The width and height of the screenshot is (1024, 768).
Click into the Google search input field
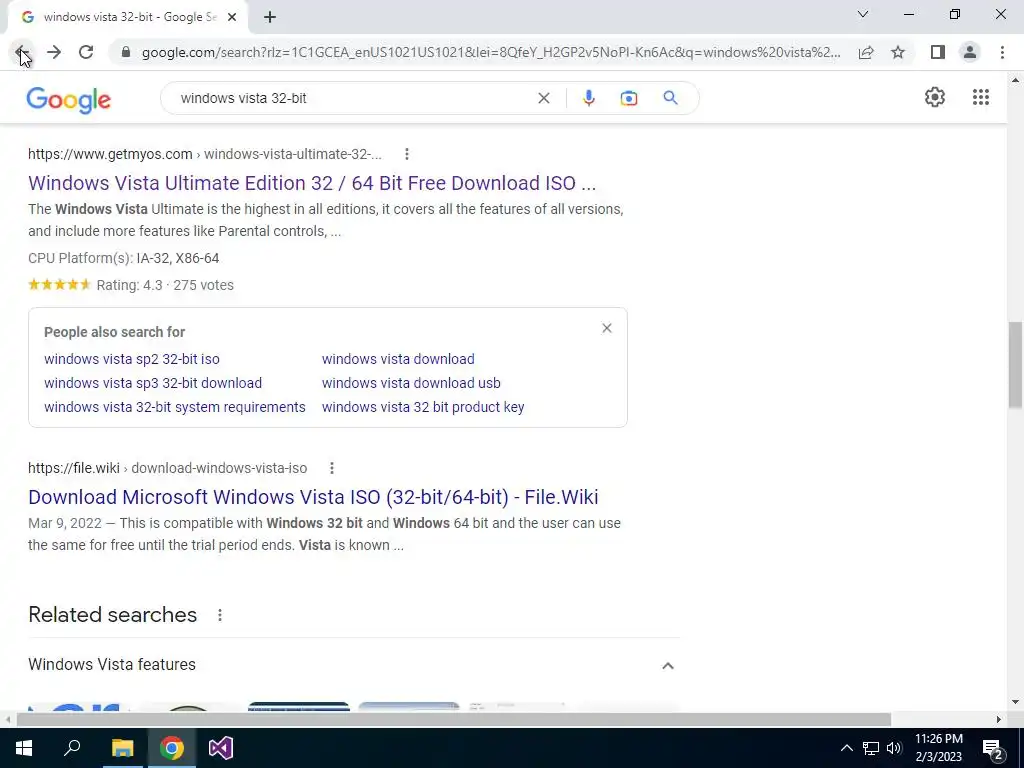click(x=353, y=98)
